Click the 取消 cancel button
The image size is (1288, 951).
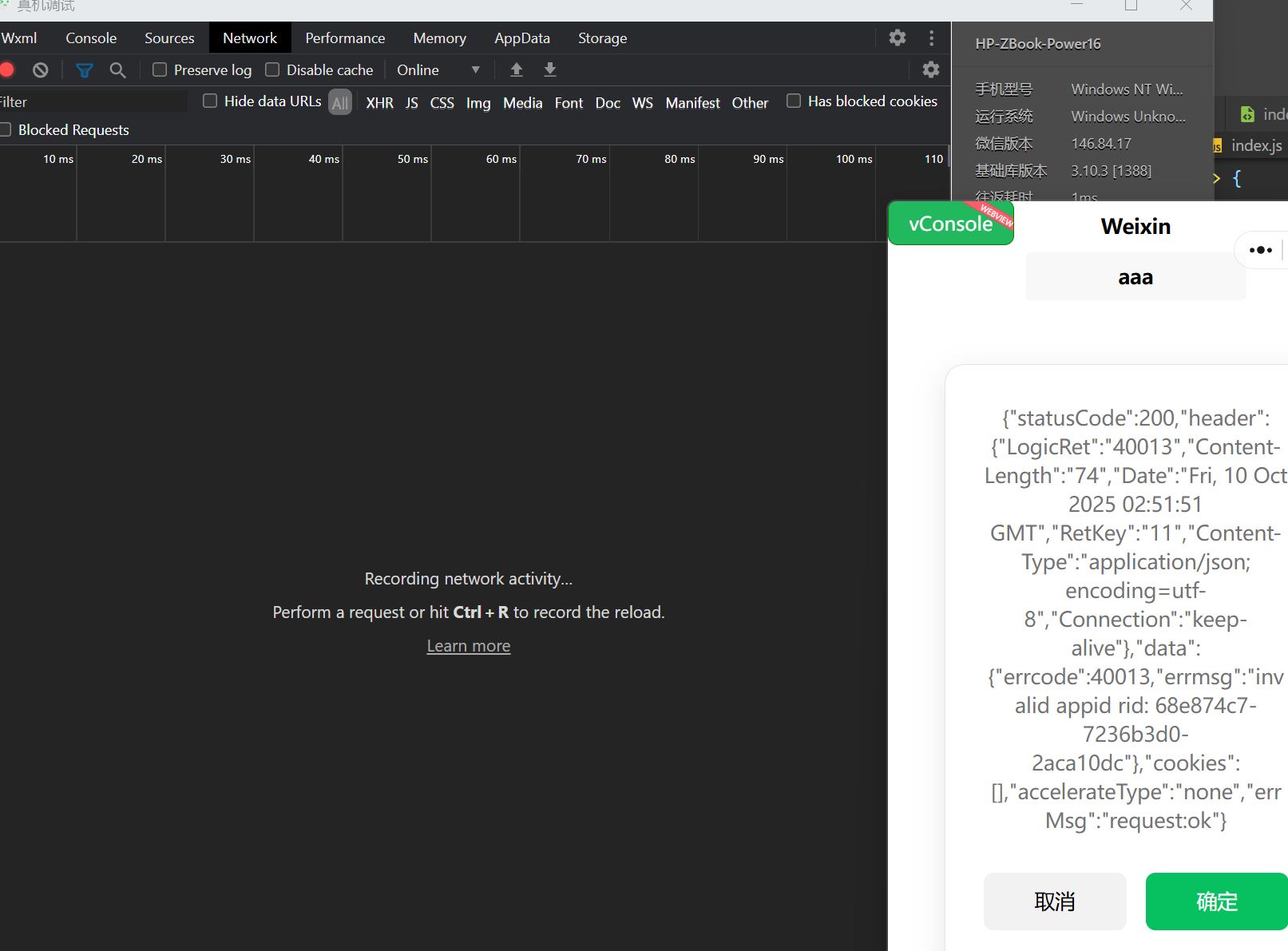click(x=1055, y=901)
